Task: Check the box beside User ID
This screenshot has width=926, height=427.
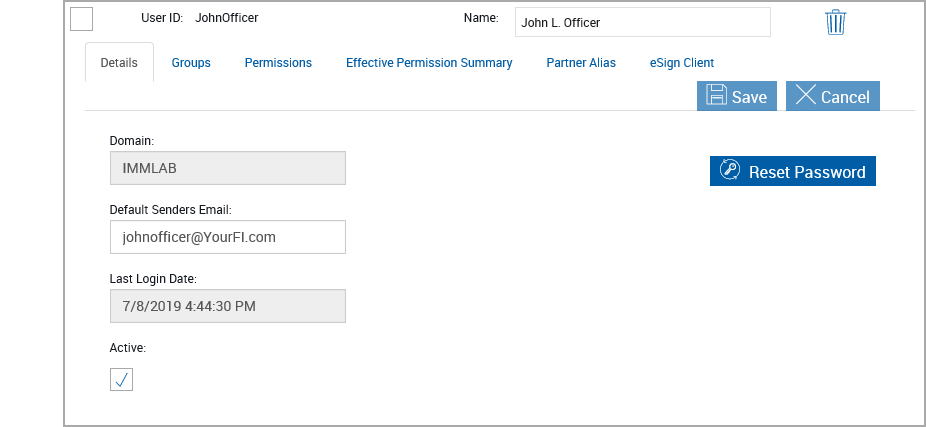Action: click(x=82, y=19)
